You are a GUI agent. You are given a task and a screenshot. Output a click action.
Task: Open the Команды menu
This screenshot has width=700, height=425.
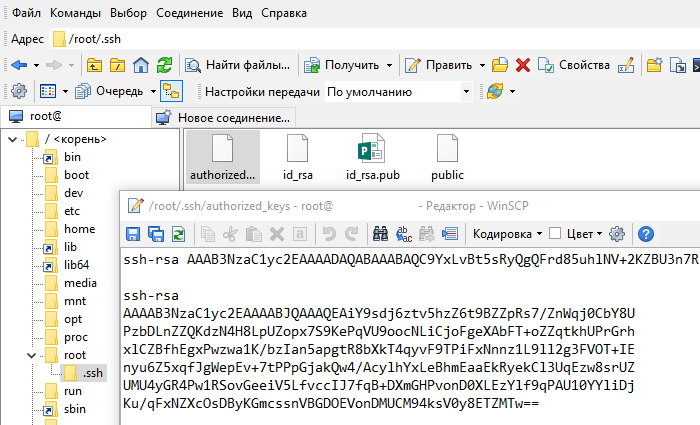tap(75, 13)
